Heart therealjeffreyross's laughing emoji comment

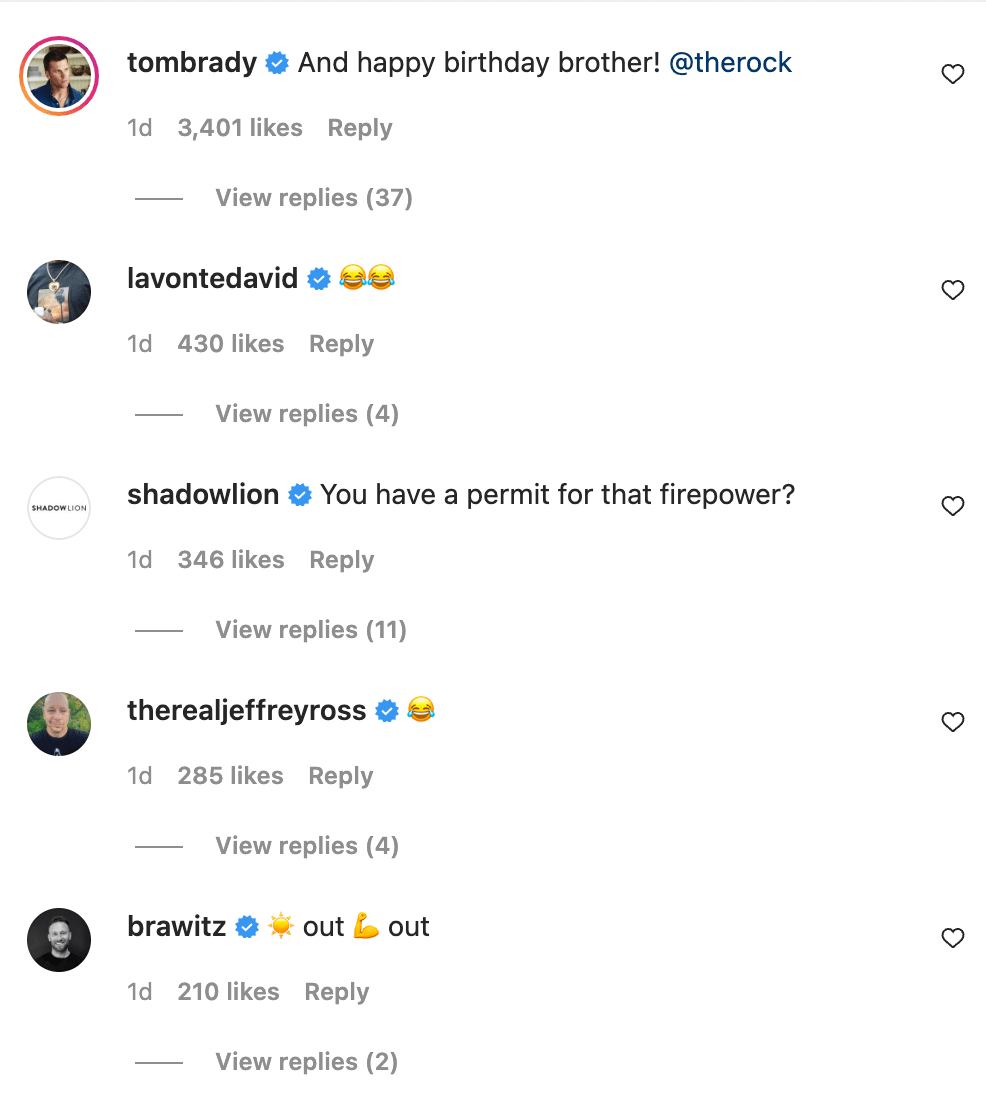[952, 722]
